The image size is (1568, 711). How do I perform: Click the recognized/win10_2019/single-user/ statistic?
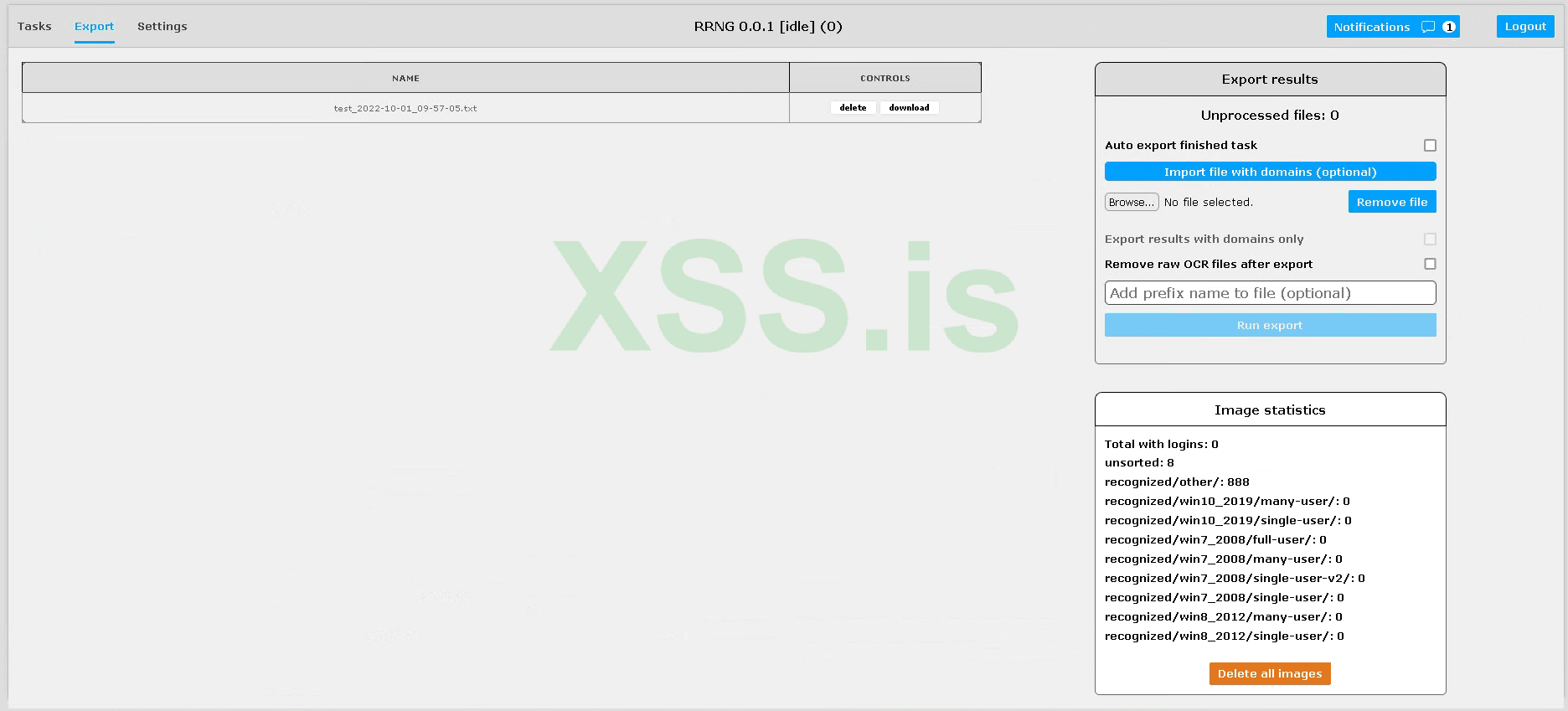[1228, 521]
